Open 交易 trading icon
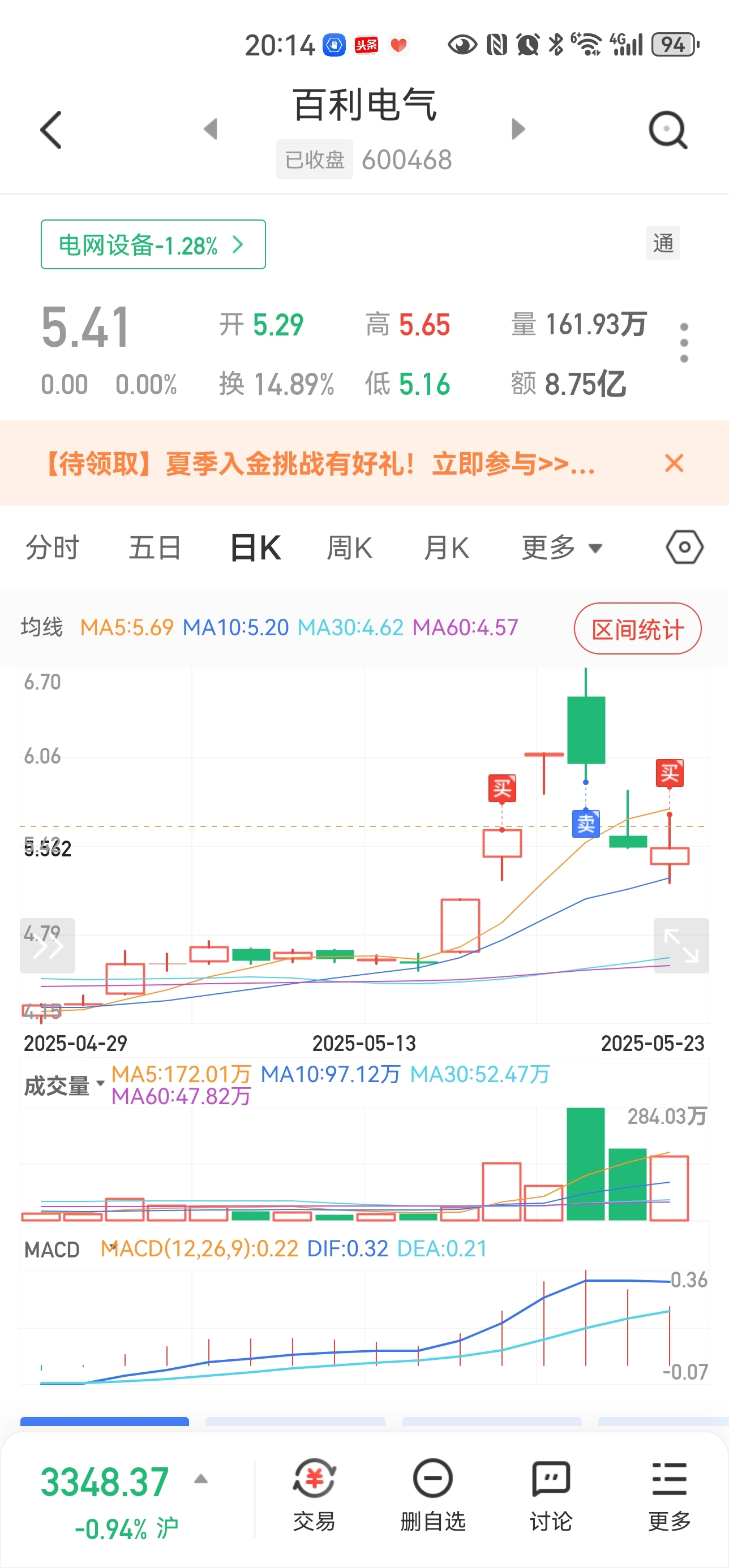 314,1494
